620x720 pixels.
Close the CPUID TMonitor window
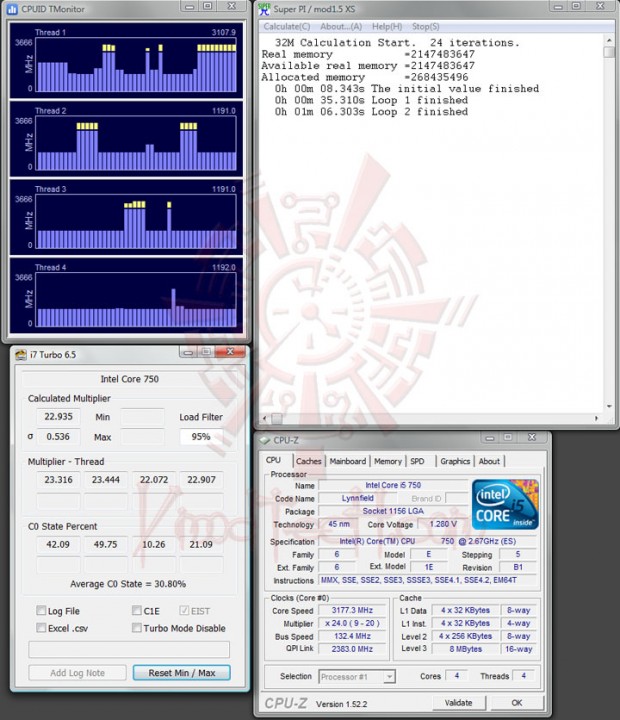(232, 6)
